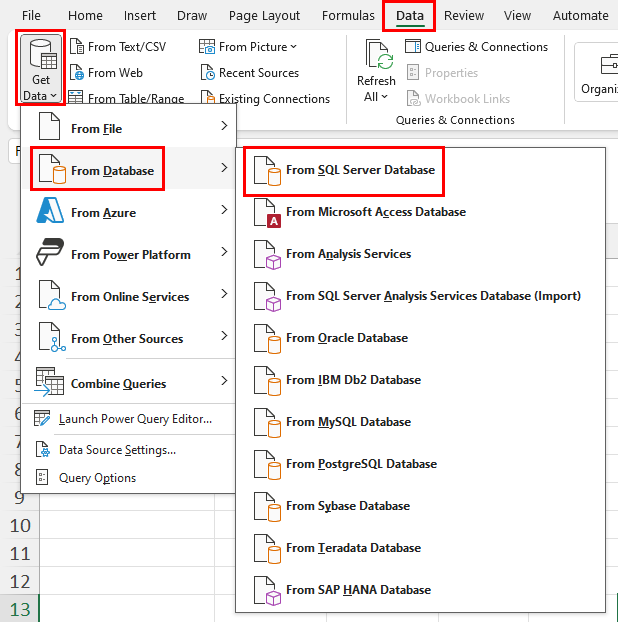Click the From Azure logo icon
The width and height of the screenshot is (618, 622).
tap(50, 210)
